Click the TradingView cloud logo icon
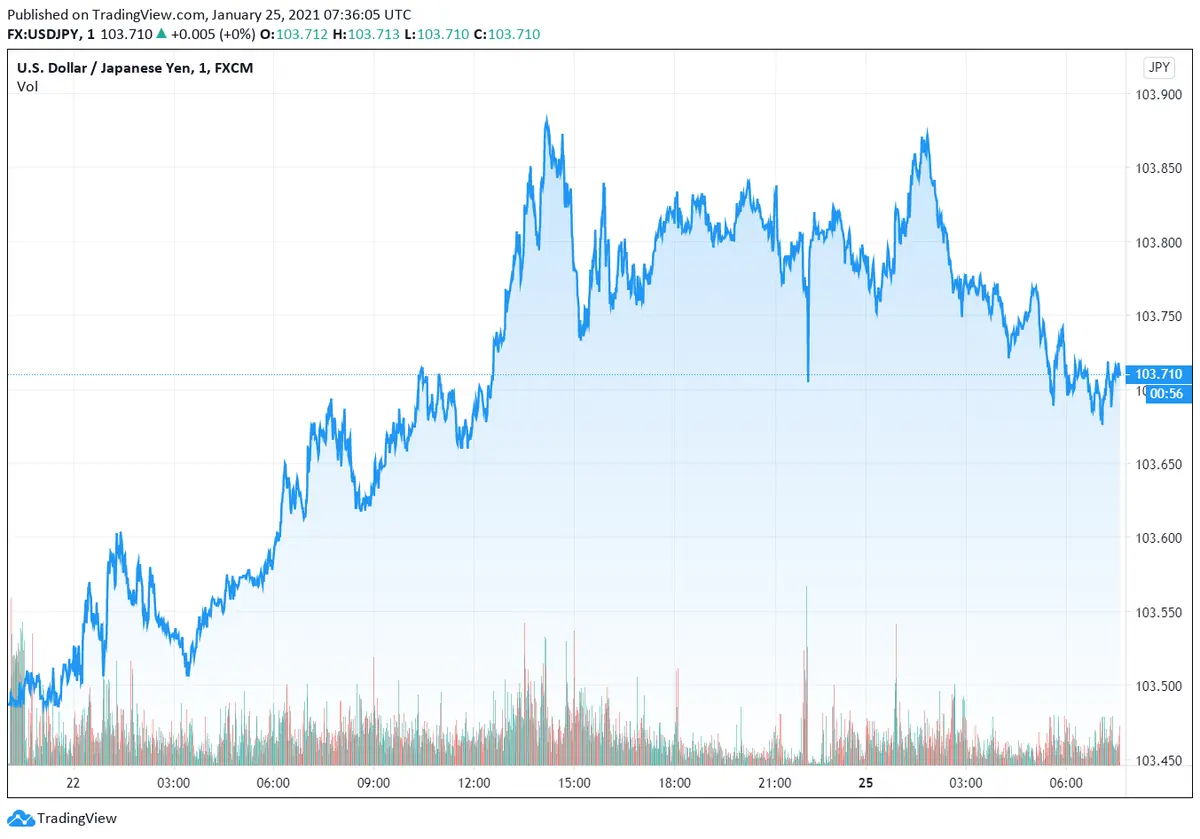Screen dimensions: 1200x839 pos(21,818)
